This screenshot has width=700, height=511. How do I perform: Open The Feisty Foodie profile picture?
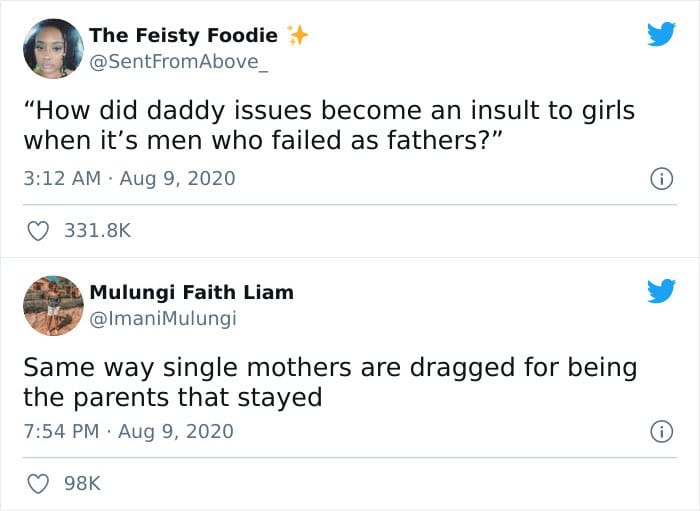[x=53, y=48]
